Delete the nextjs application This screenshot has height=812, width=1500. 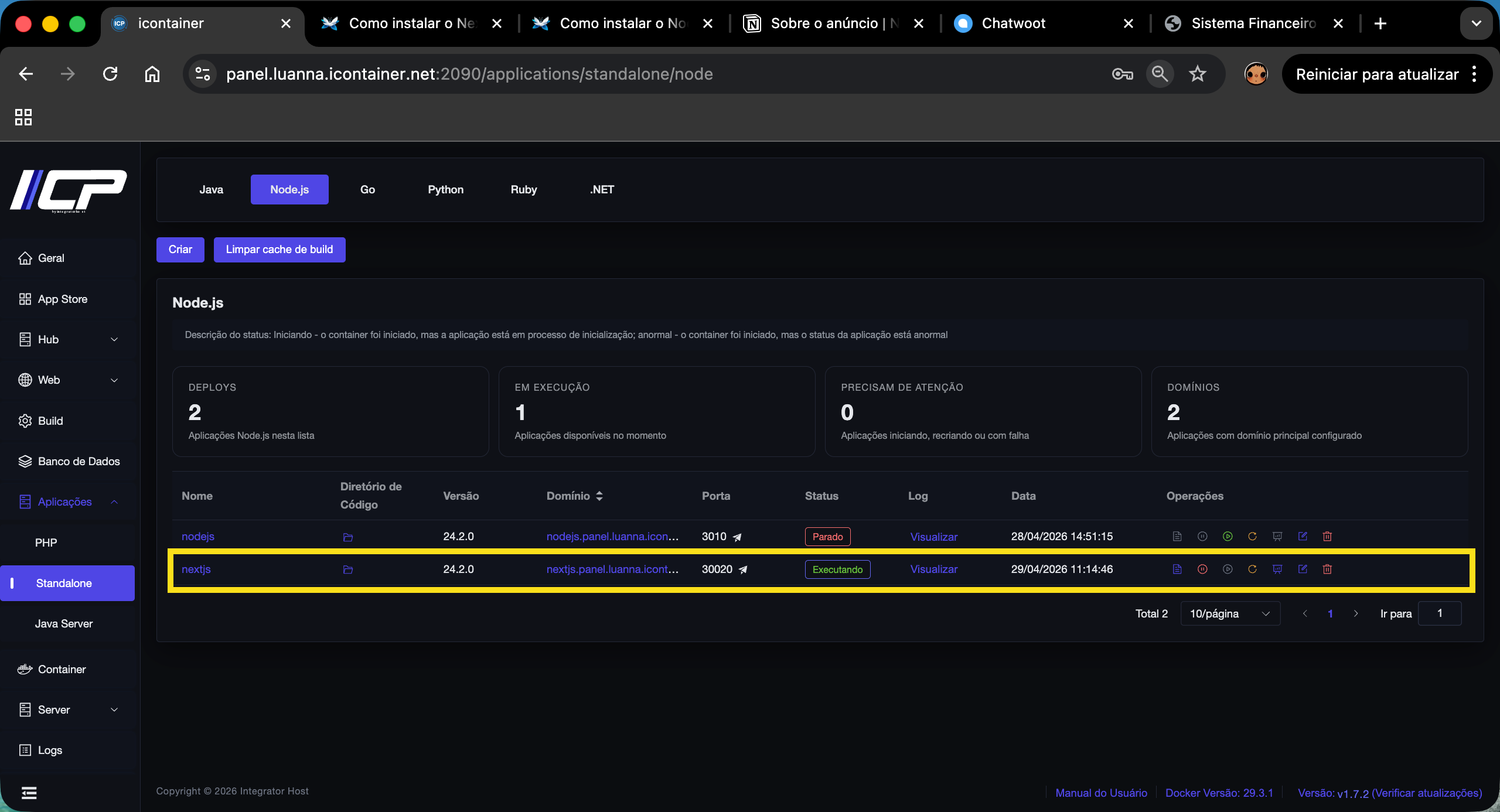pos(1327,569)
